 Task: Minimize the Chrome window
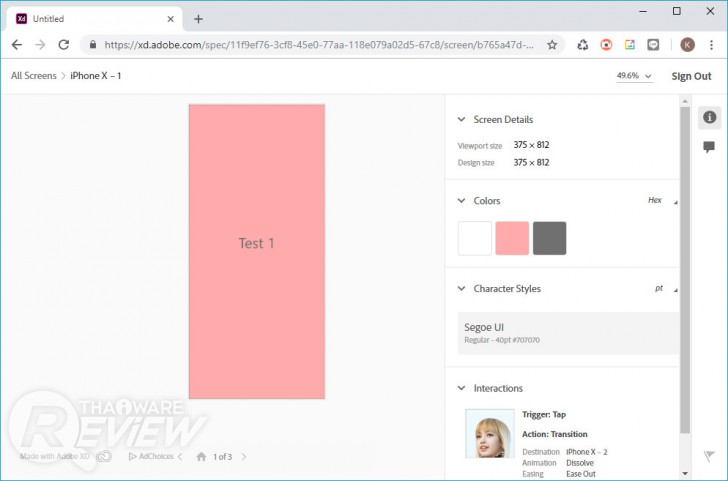643,11
